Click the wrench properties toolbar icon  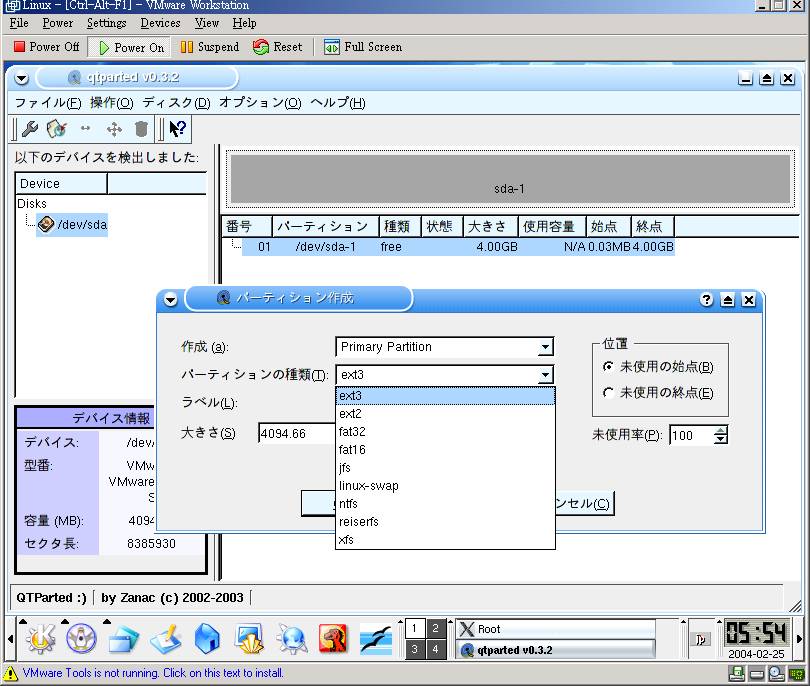pyautogui.click(x=29, y=129)
